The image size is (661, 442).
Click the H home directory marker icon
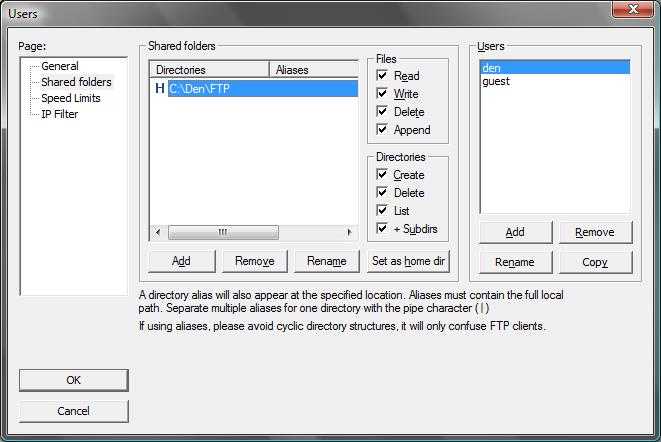[159, 89]
